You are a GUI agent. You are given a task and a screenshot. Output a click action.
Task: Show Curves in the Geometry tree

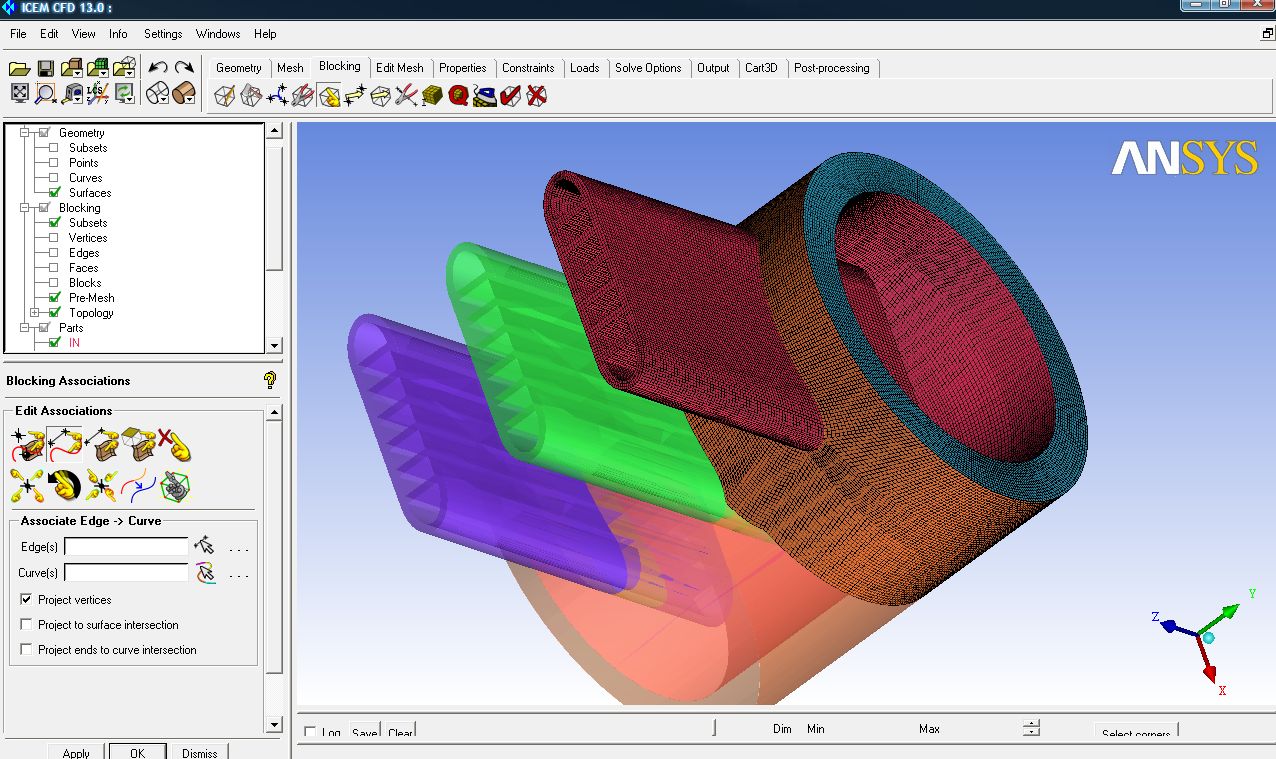[x=54, y=178]
